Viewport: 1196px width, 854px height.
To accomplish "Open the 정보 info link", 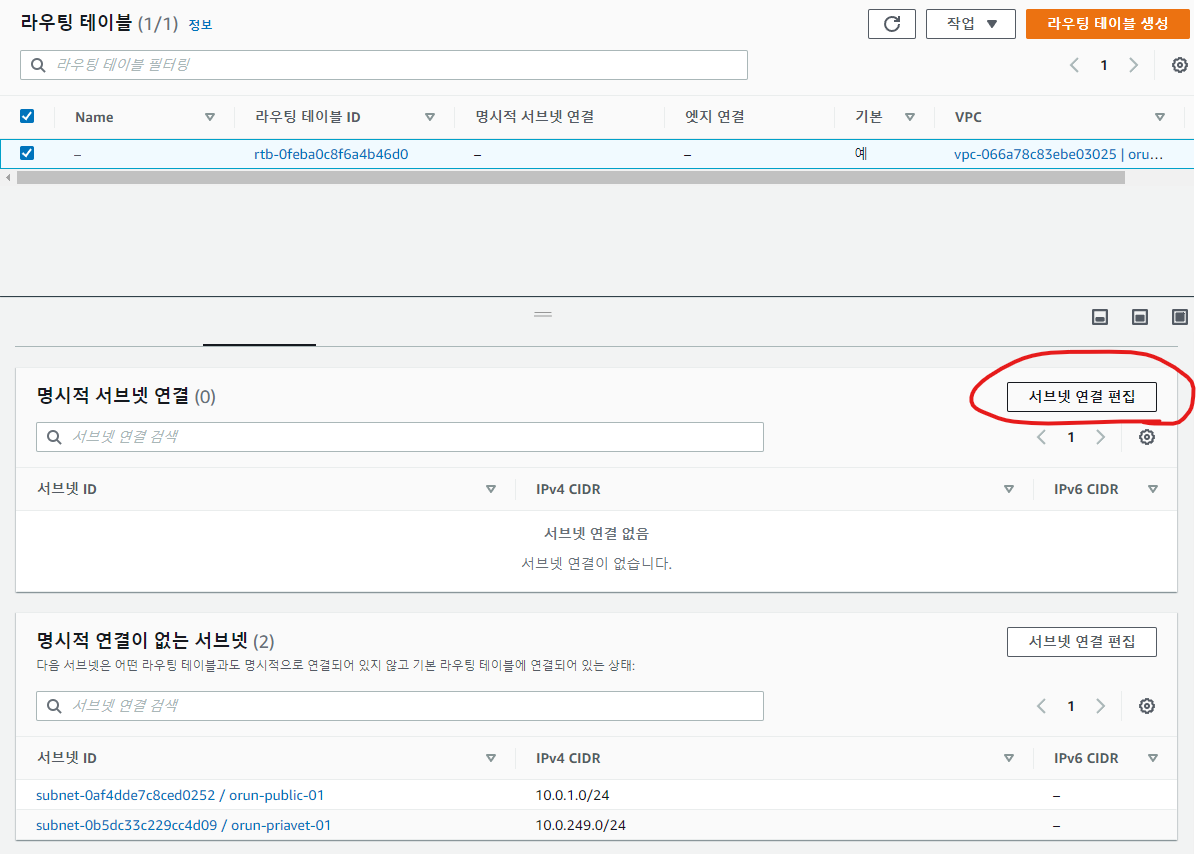I will click(x=200, y=25).
